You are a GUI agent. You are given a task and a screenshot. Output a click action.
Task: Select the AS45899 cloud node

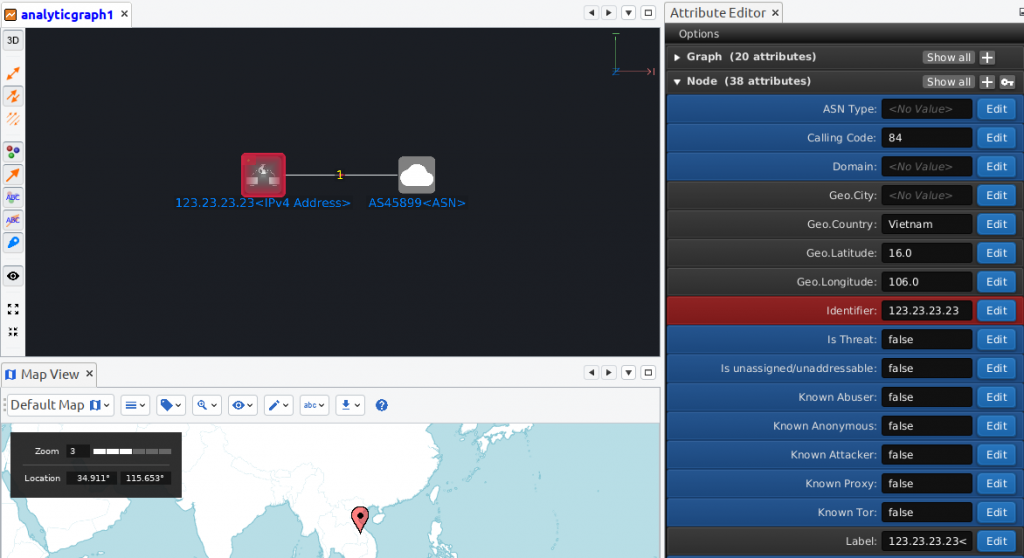416,175
